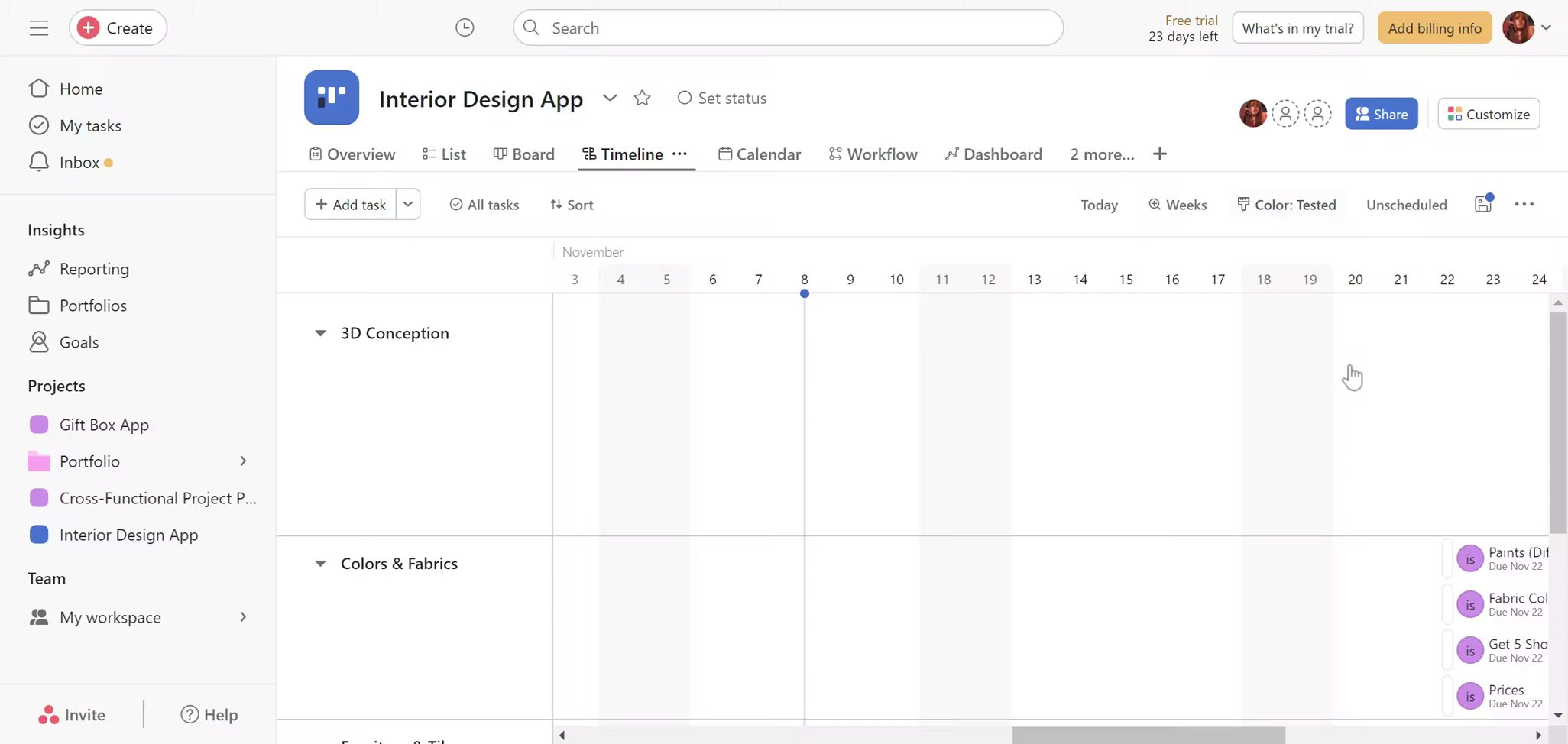Click the Share button
The height and width of the screenshot is (744, 1568).
1381,114
